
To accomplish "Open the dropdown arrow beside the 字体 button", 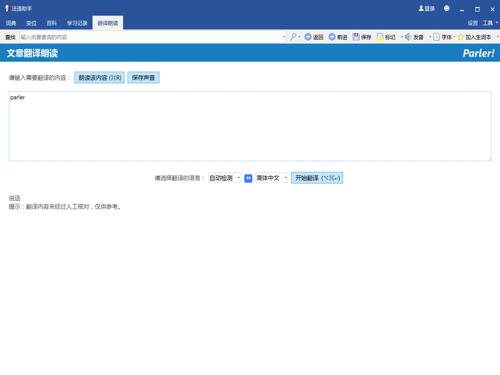I will [x=454, y=37].
